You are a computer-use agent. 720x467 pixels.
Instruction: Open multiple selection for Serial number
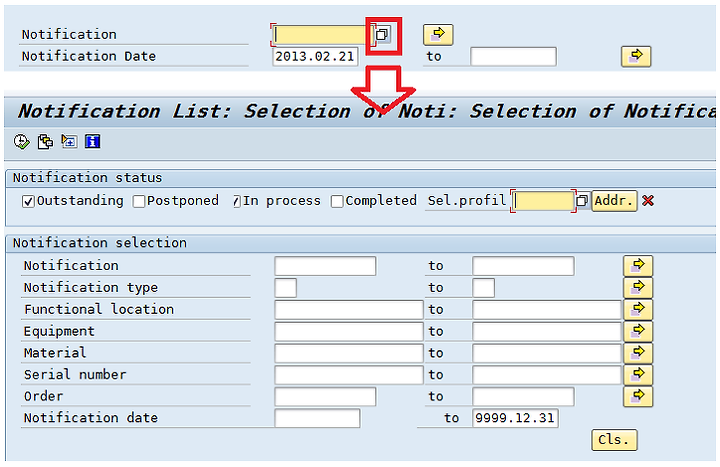[x=638, y=375]
